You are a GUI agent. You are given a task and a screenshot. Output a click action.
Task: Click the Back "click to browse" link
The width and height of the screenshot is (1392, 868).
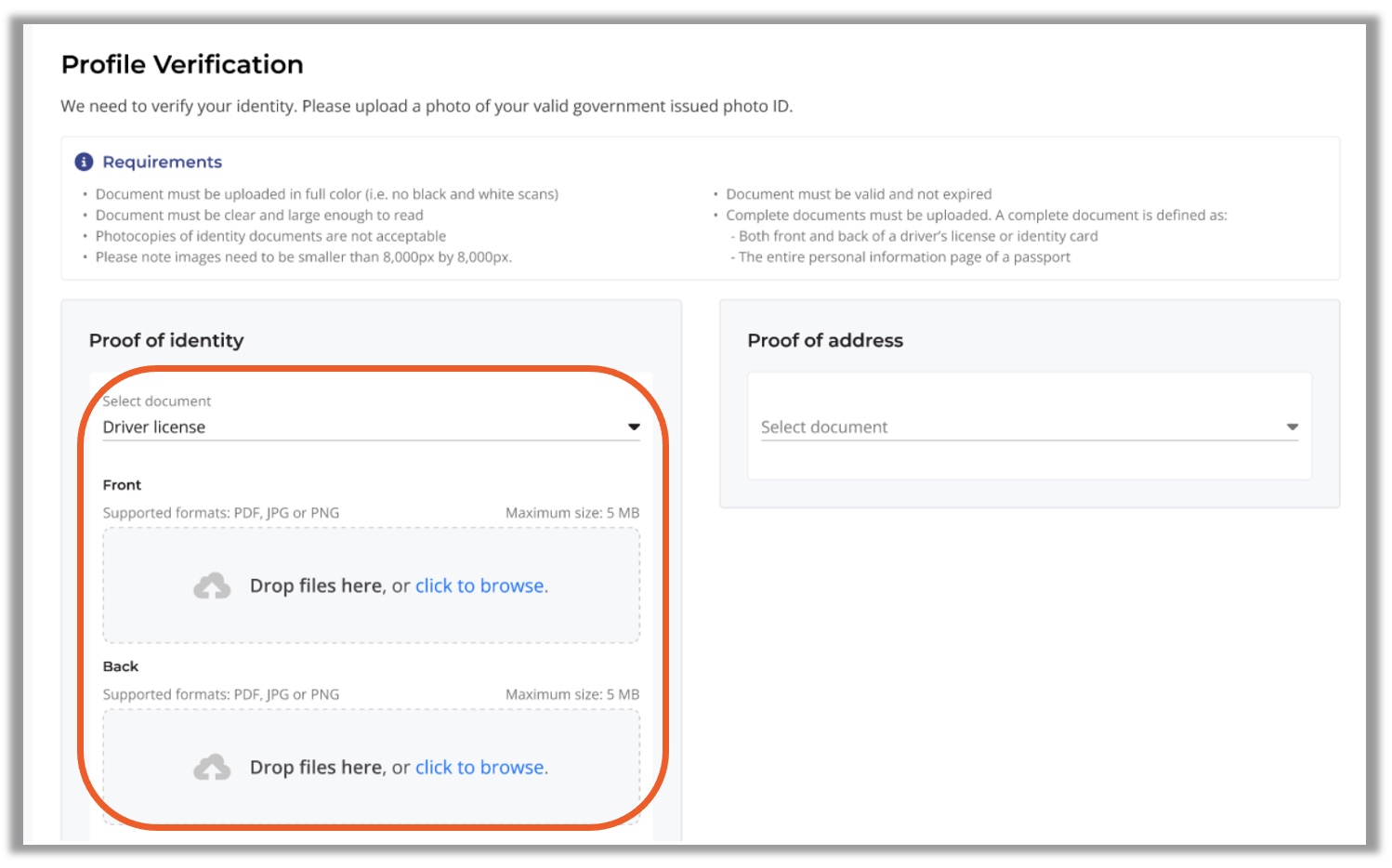point(480,768)
